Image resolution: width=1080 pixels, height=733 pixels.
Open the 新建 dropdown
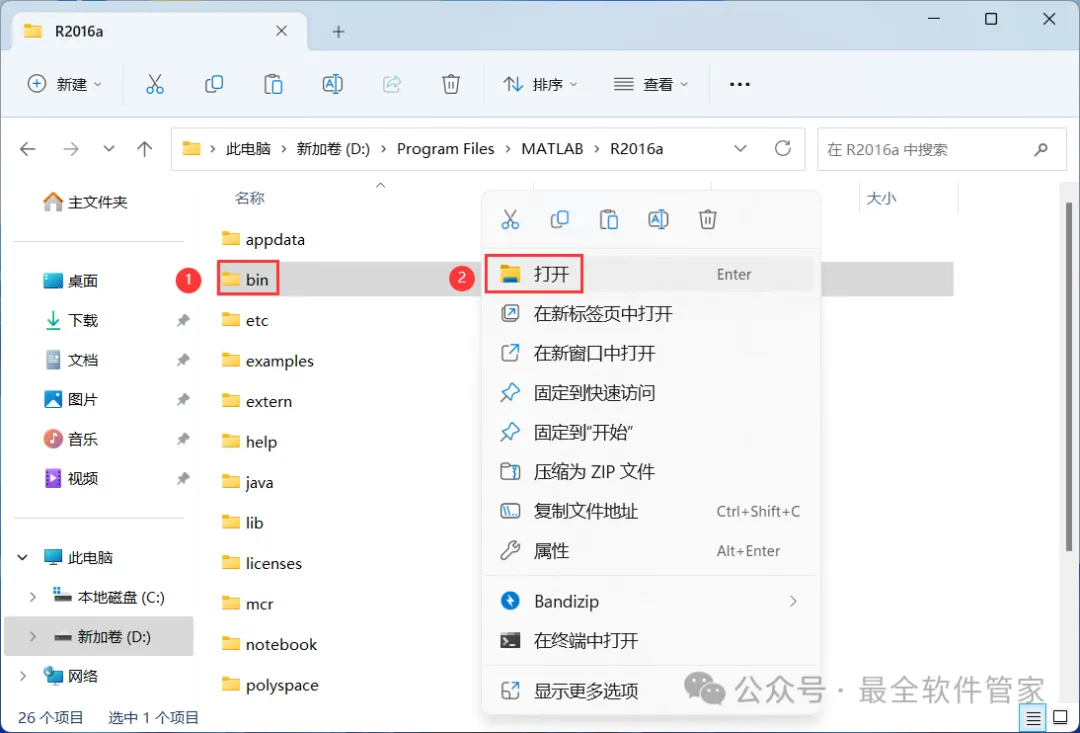65,84
